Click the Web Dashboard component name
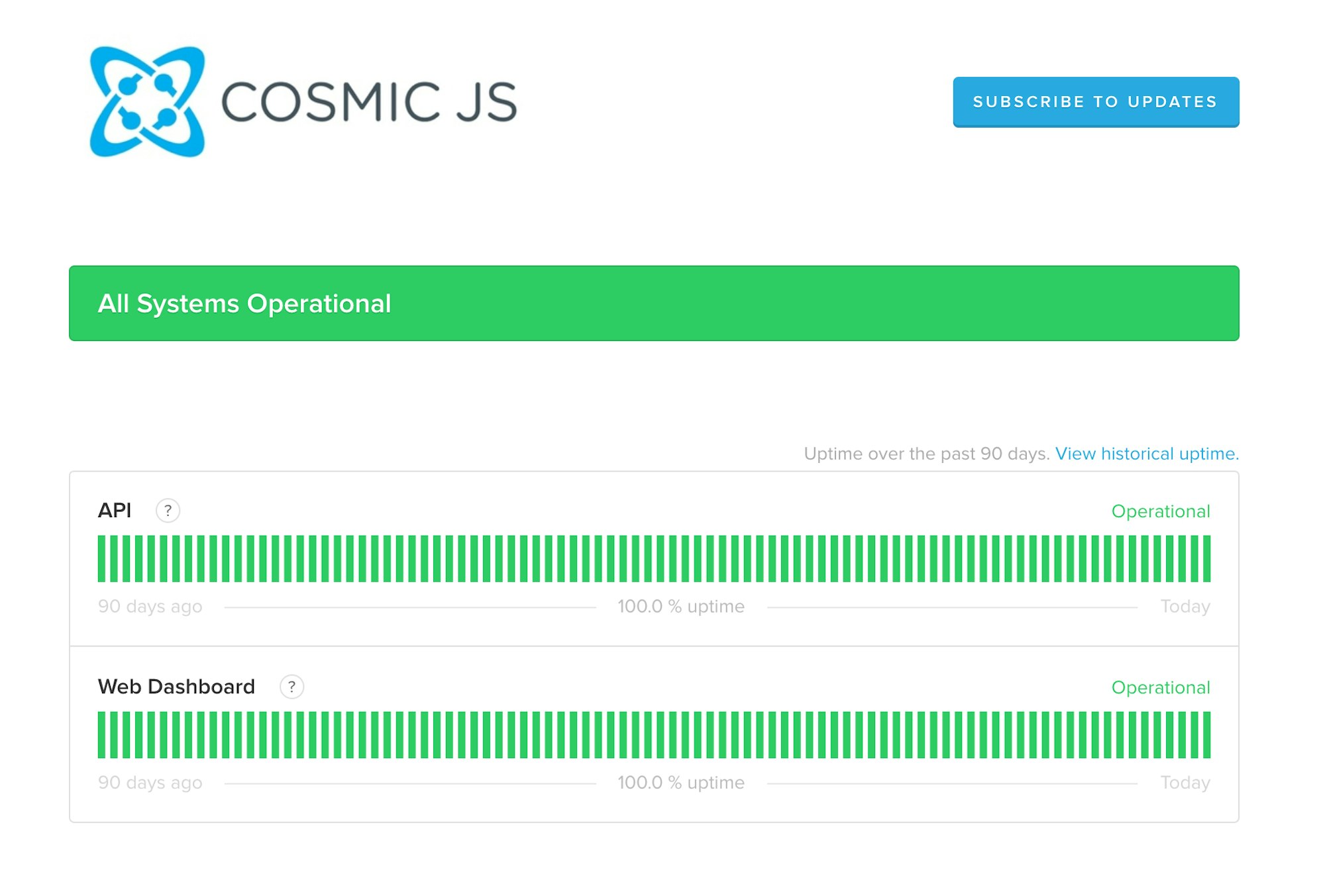The image size is (1325, 896). pos(176,687)
